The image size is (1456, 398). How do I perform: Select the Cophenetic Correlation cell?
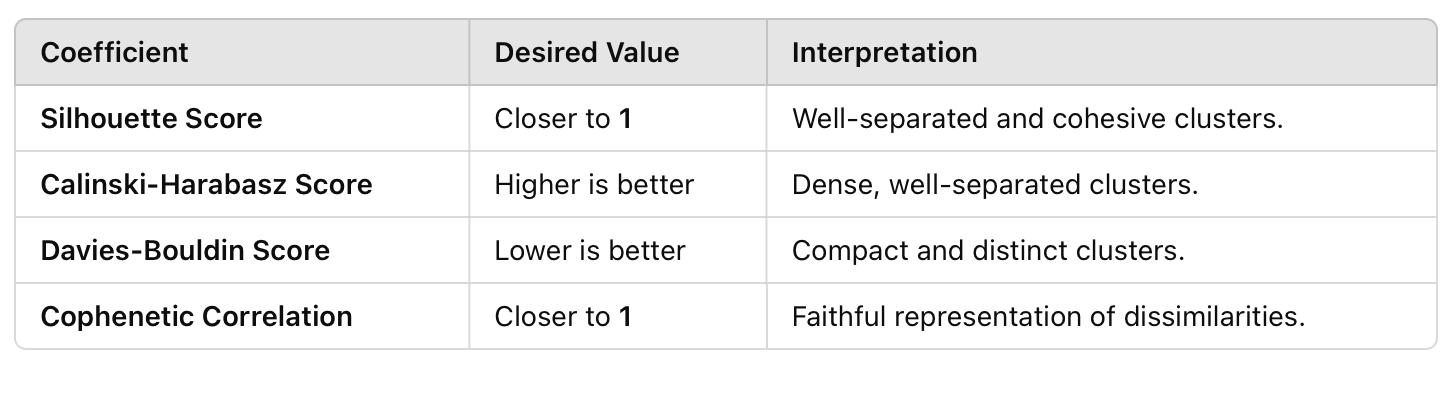(x=242, y=316)
